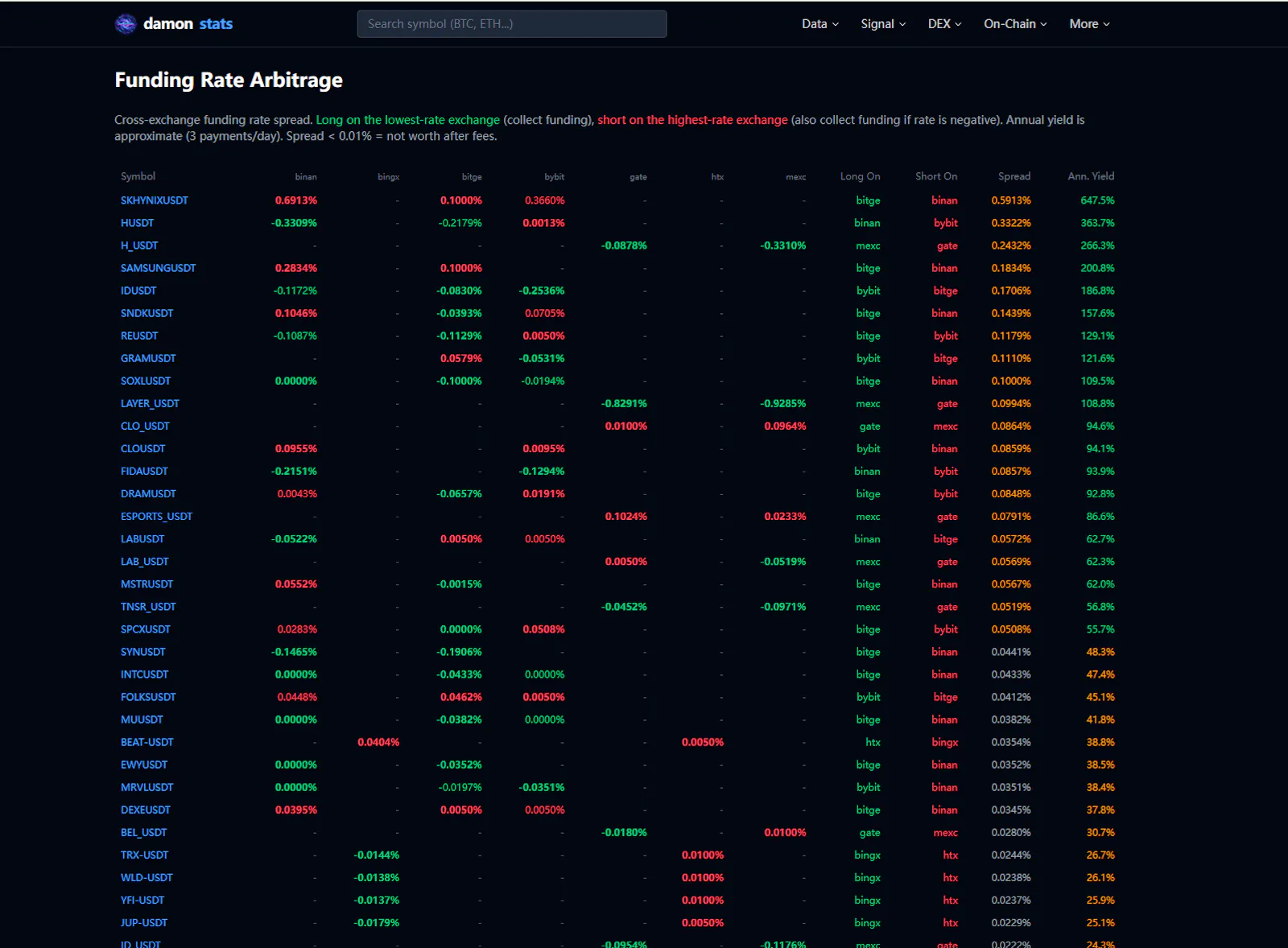Screen dimensions: 1288x948
Task: Open the IDUSDT symbol link
Action: tap(138, 291)
